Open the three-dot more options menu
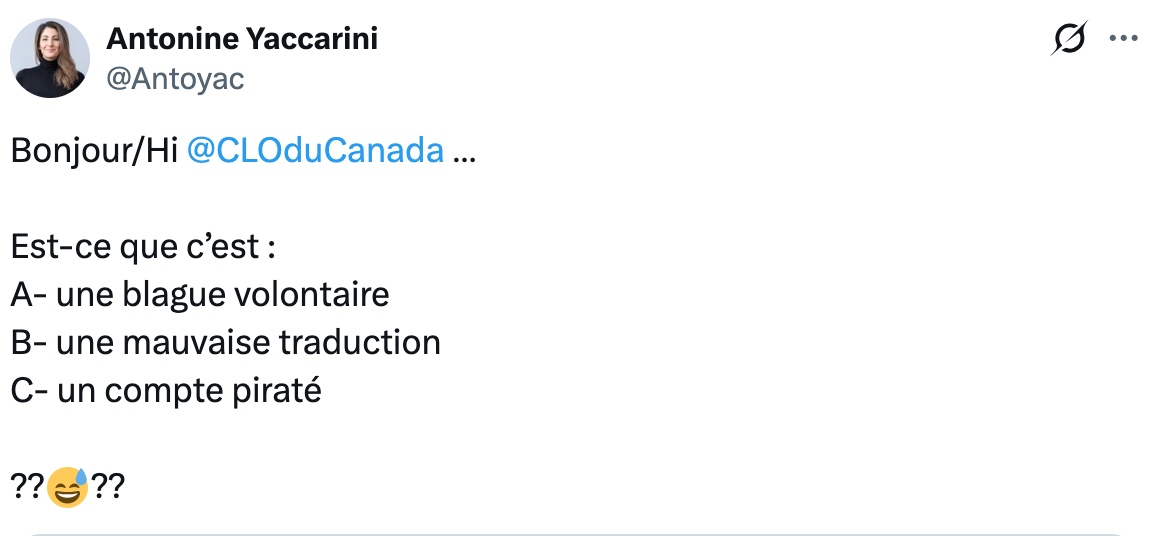1156x536 pixels. 1124,39
